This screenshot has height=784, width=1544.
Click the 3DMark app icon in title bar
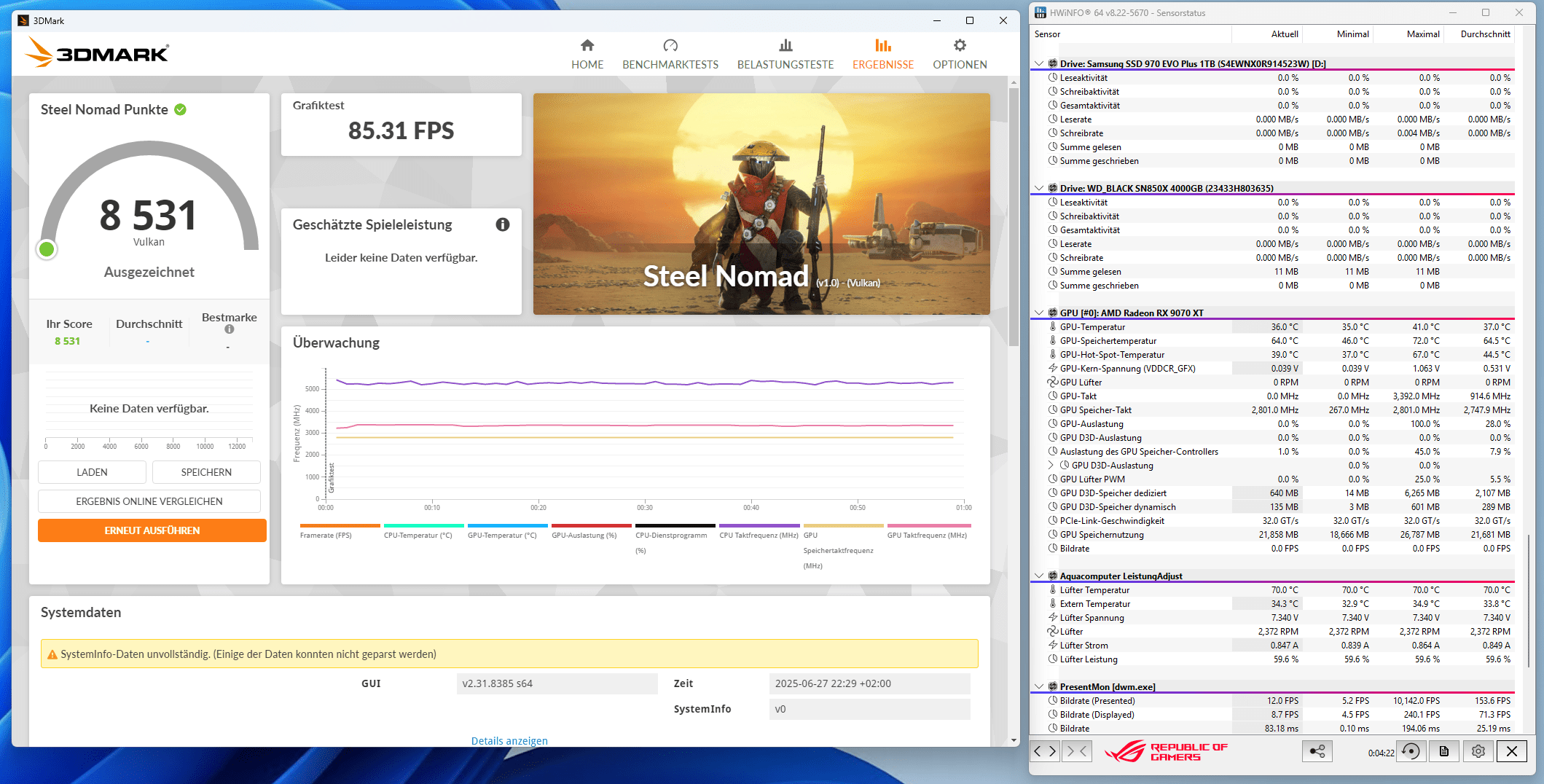[x=23, y=20]
